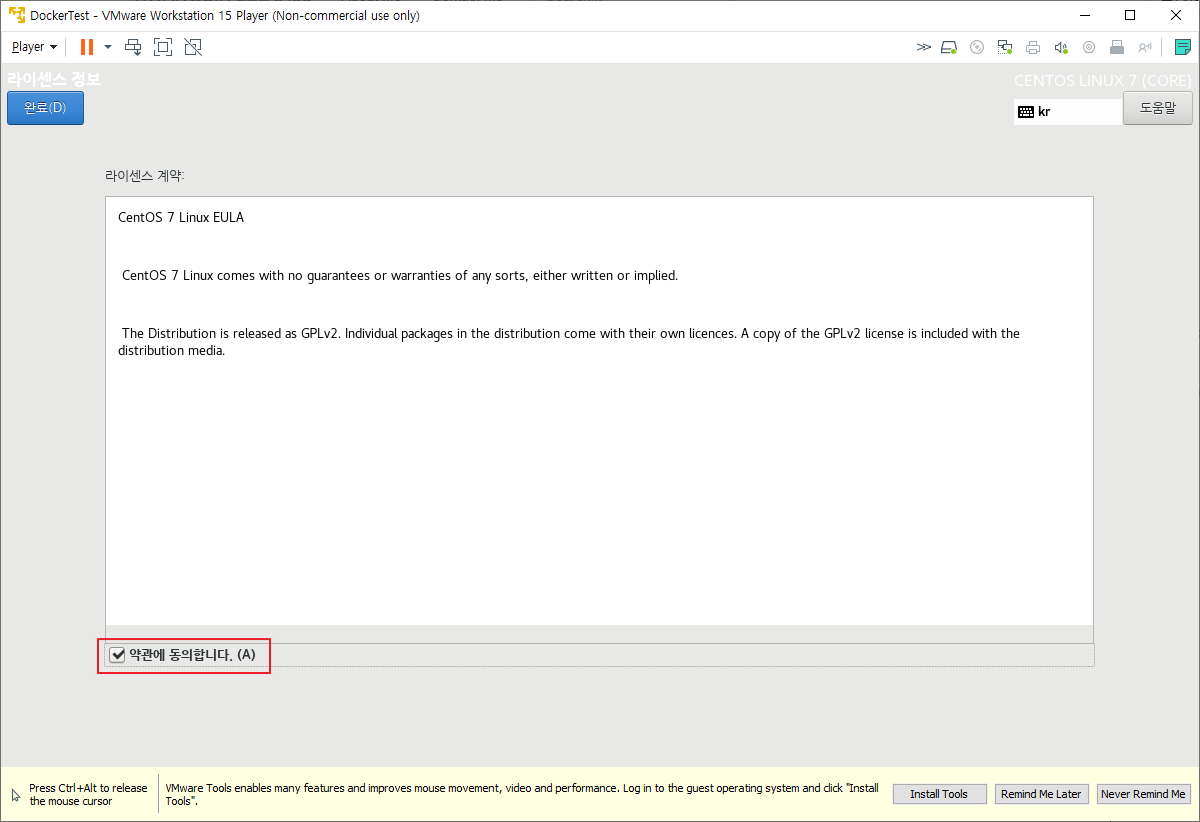Expand the power options dropdown arrow
This screenshot has width=1200, height=822.
[x=108, y=47]
